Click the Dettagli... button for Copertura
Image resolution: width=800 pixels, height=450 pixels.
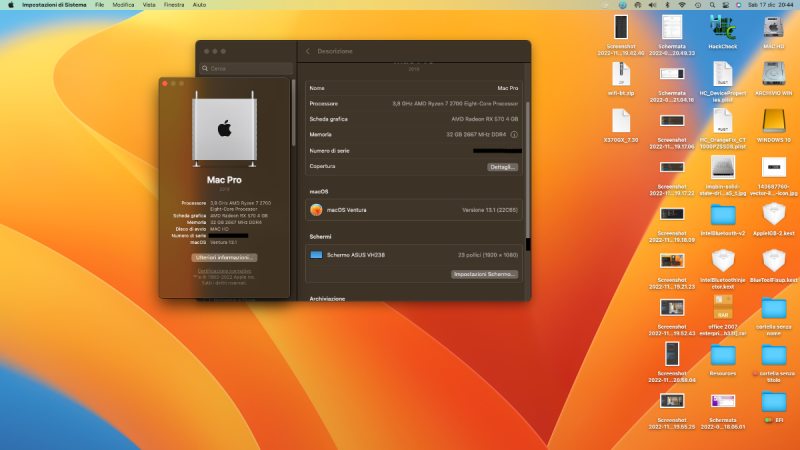503,167
